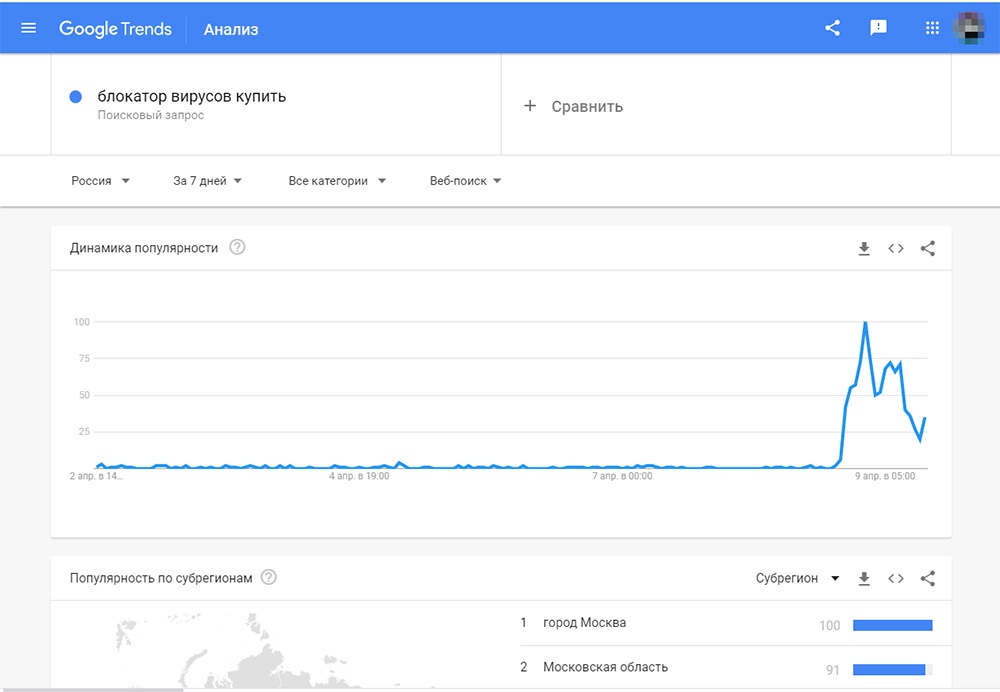Image resolution: width=1000 pixels, height=692 pixels.
Task: Edit the search term блокатор вирусов купить
Action: [x=191, y=97]
